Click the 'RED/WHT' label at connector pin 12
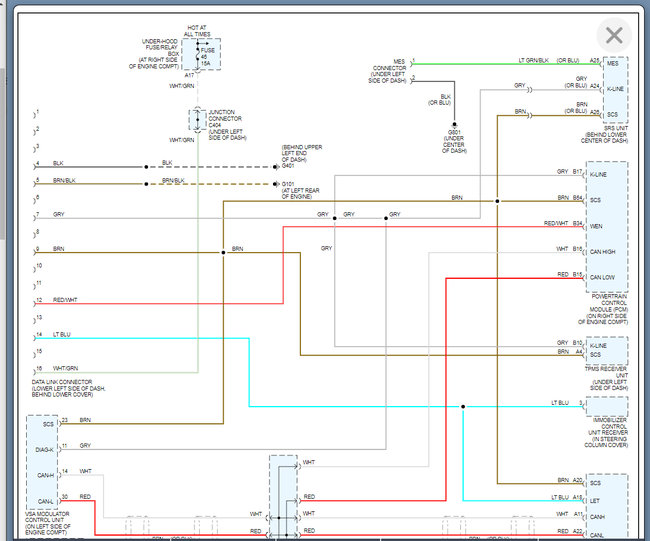Viewport: 650px width, 541px height. tap(65, 300)
